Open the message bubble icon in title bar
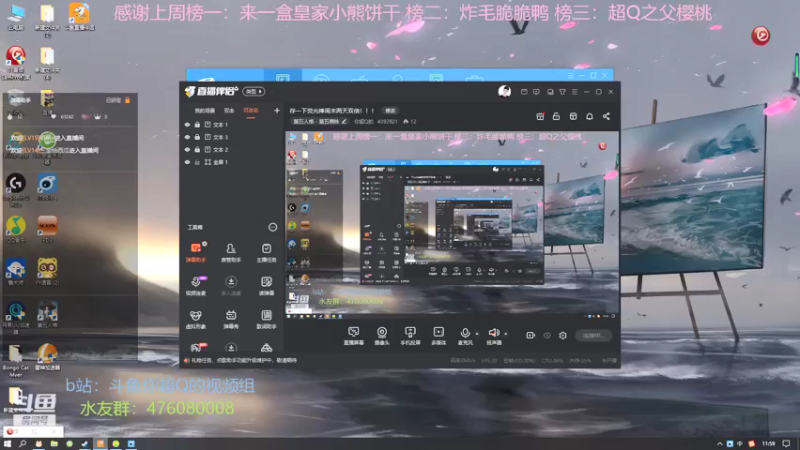 536,92
